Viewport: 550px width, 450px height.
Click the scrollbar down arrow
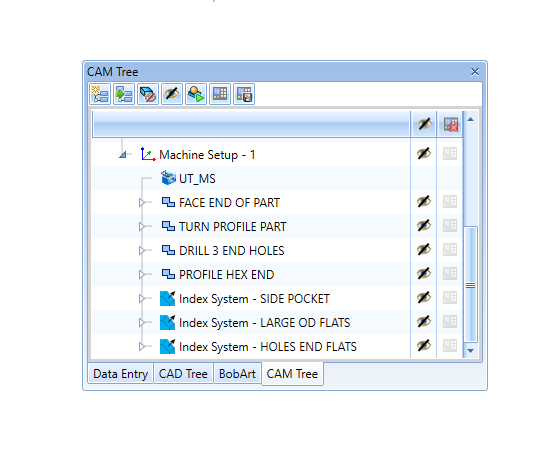471,350
